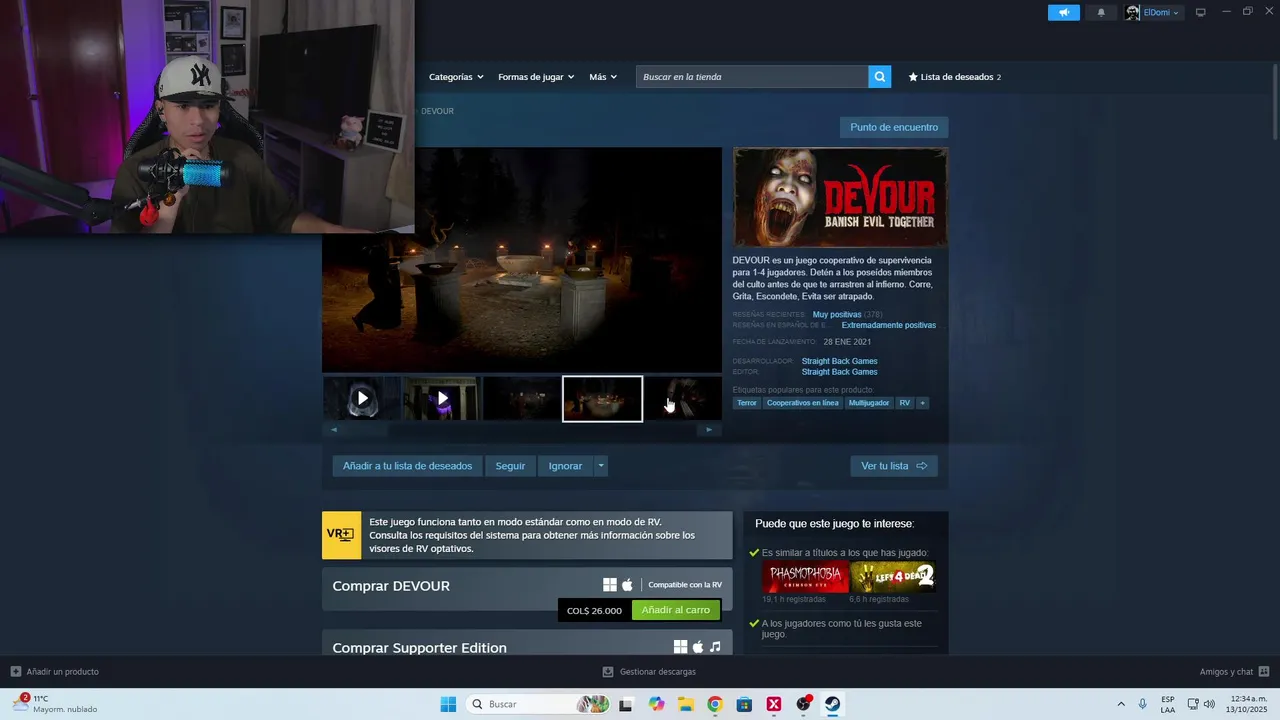Open the weather widget showing 11°C
The image size is (1280, 720).
55,704
